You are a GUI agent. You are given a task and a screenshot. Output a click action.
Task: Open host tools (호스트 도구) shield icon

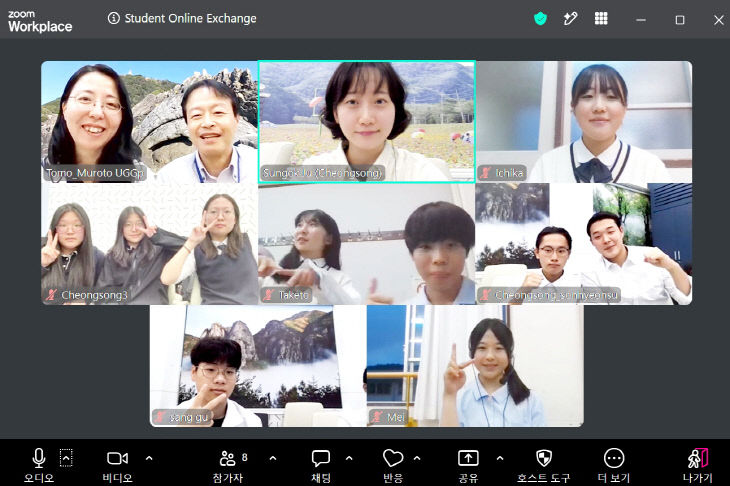coord(544,465)
